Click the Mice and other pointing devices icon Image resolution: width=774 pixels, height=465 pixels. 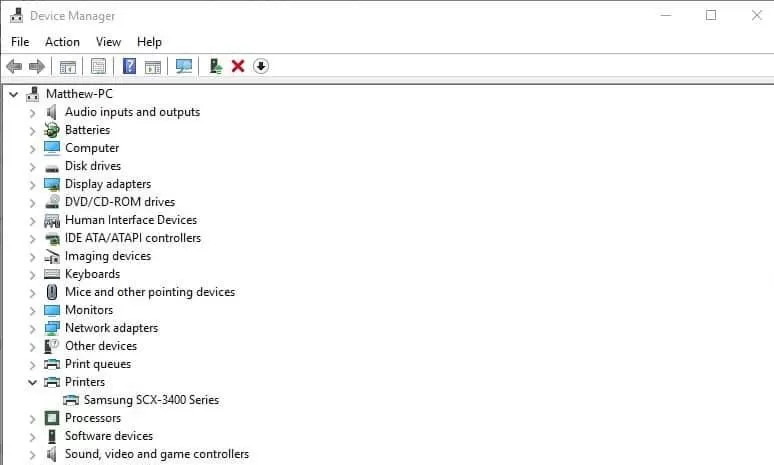(52, 292)
